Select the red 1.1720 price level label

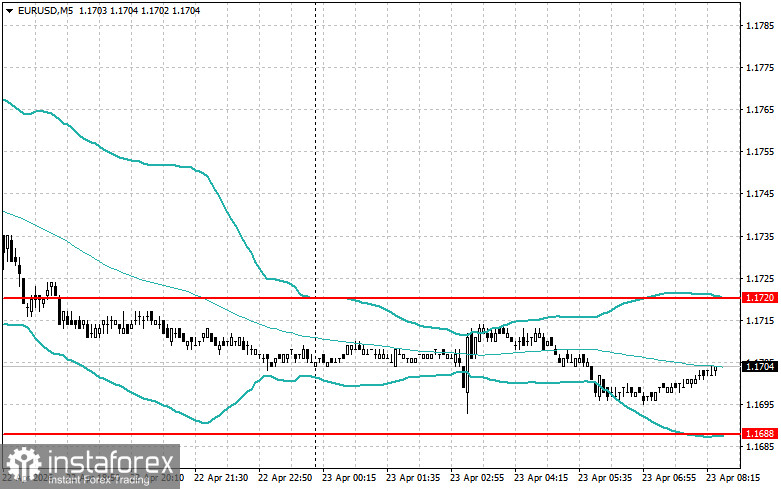coord(760,298)
